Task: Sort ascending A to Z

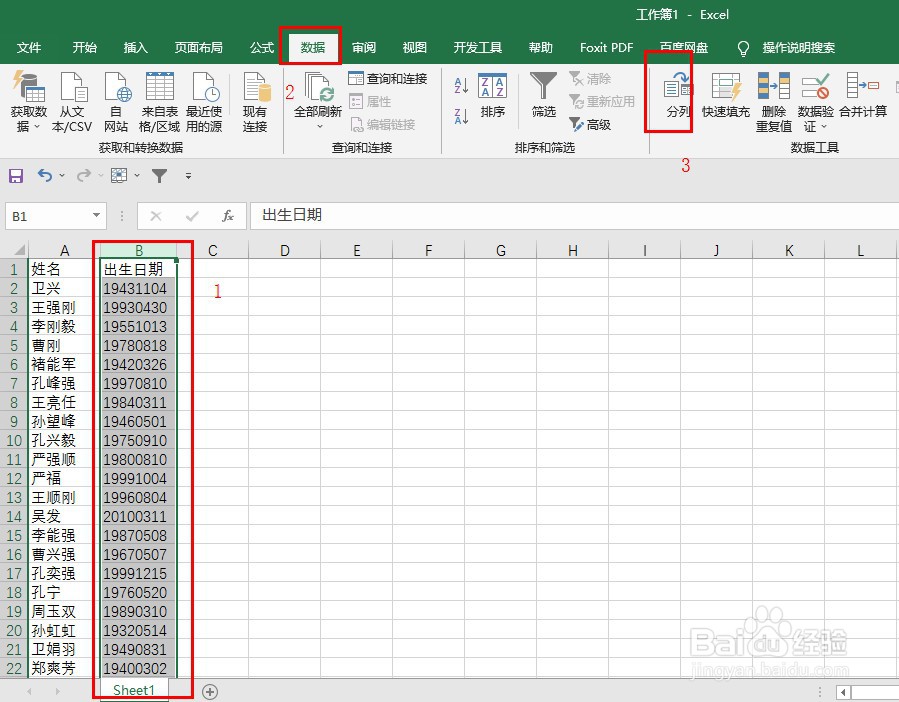Action: coord(462,85)
